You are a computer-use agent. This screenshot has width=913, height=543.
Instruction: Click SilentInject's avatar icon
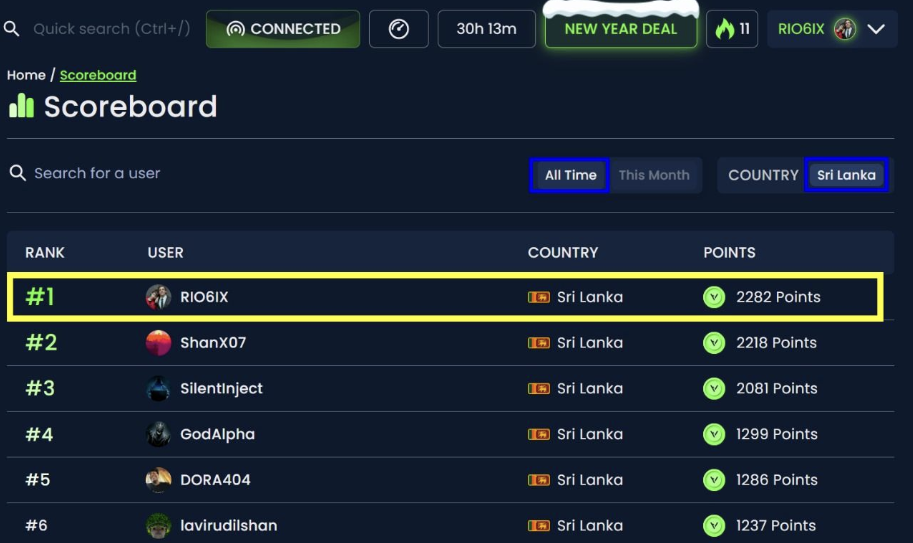pos(158,389)
